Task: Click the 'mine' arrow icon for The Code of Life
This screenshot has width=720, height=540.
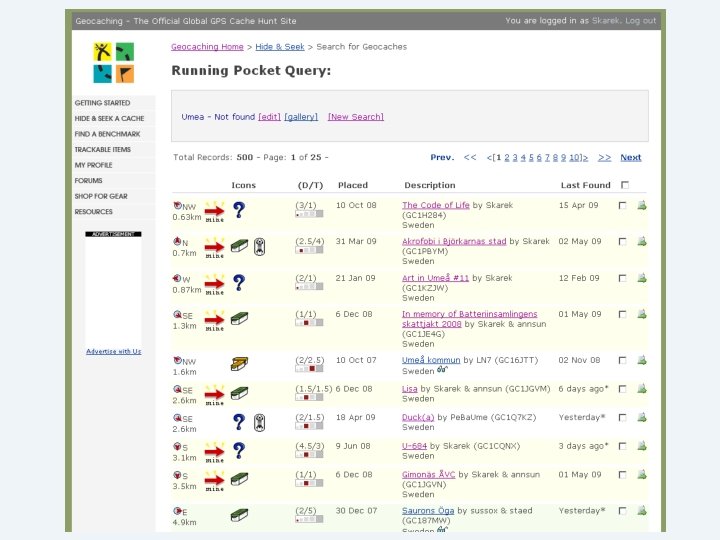Action: [x=214, y=212]
